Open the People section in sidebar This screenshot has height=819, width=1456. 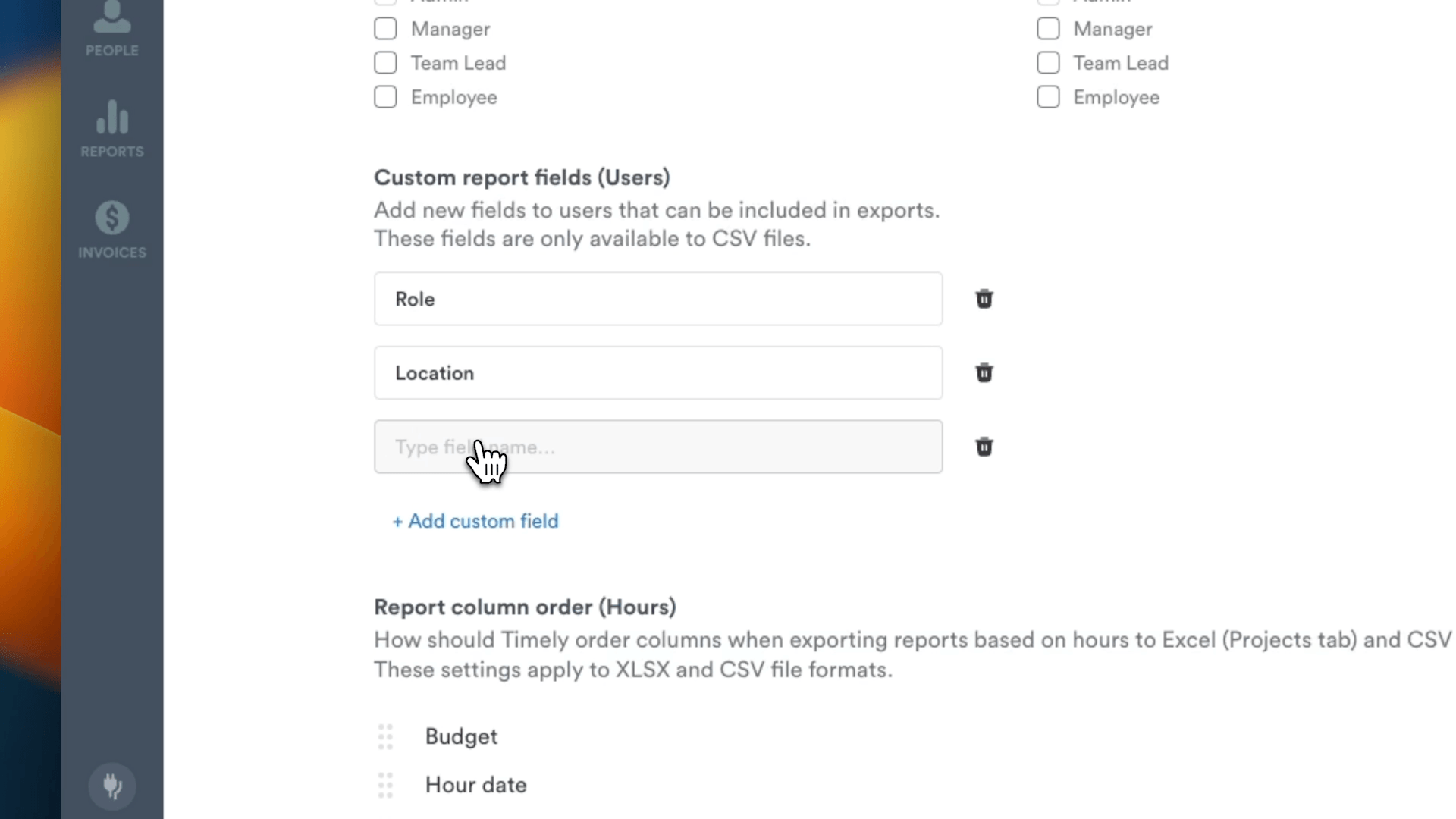point(112,29)
